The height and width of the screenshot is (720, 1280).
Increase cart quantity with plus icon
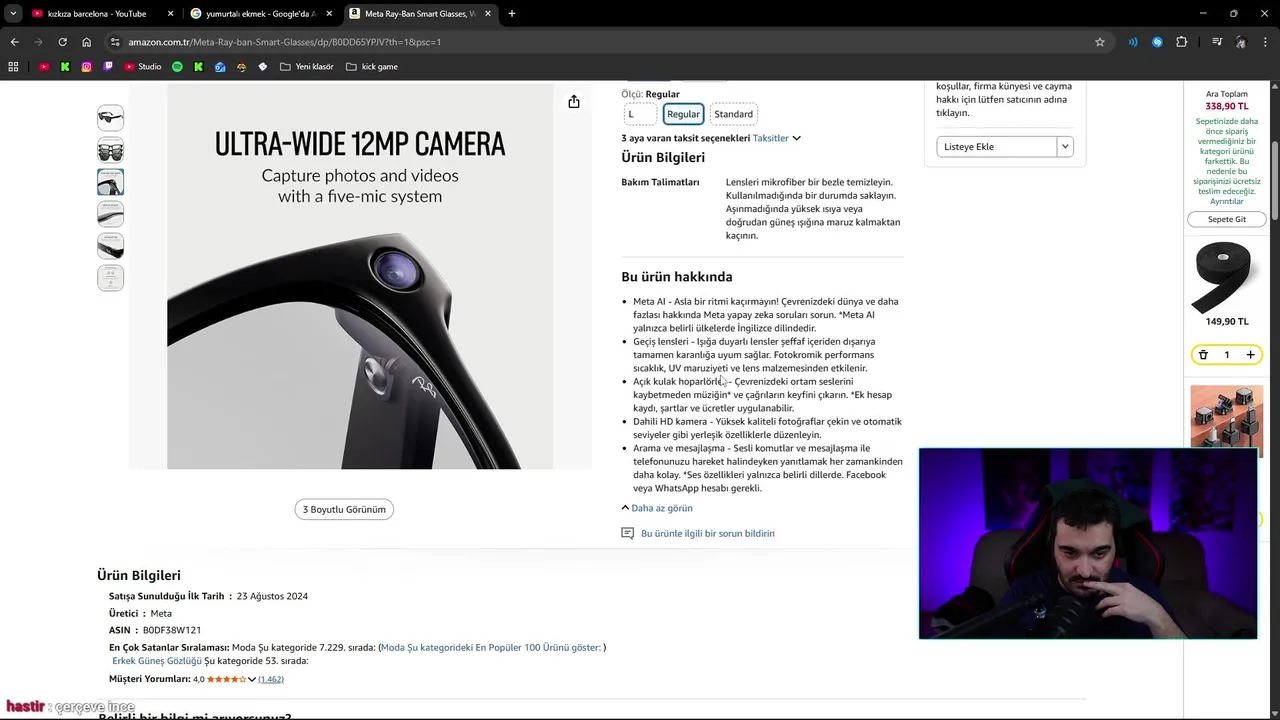coord(1250,355)
